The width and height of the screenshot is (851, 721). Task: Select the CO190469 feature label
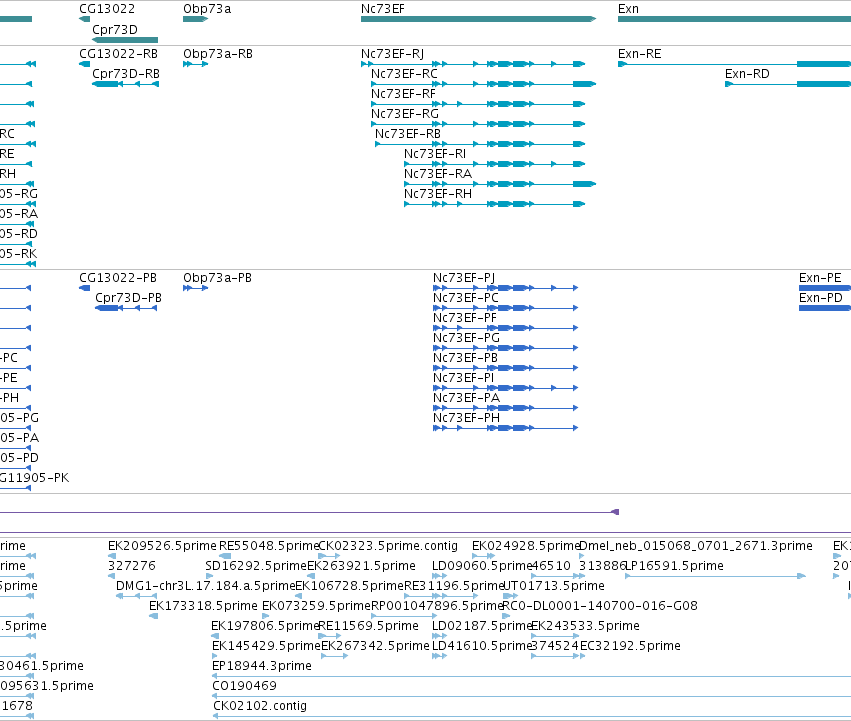tap(245, 686)
